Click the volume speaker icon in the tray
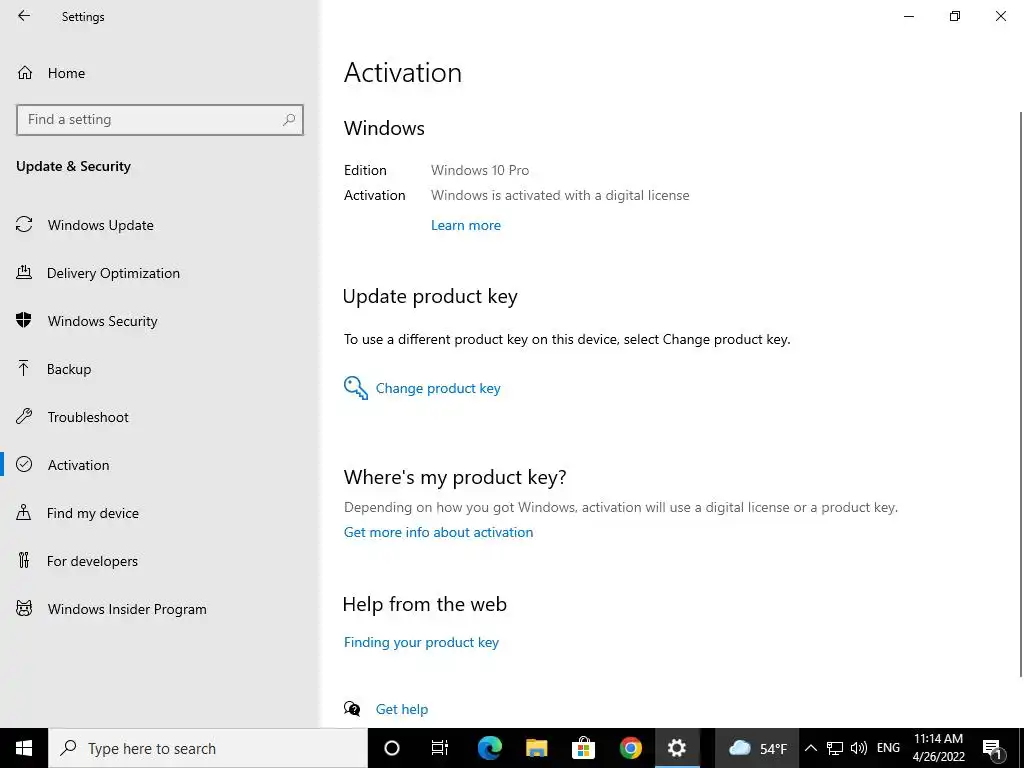Viewport: 1024px width, 768px height. tap(859, 748)
